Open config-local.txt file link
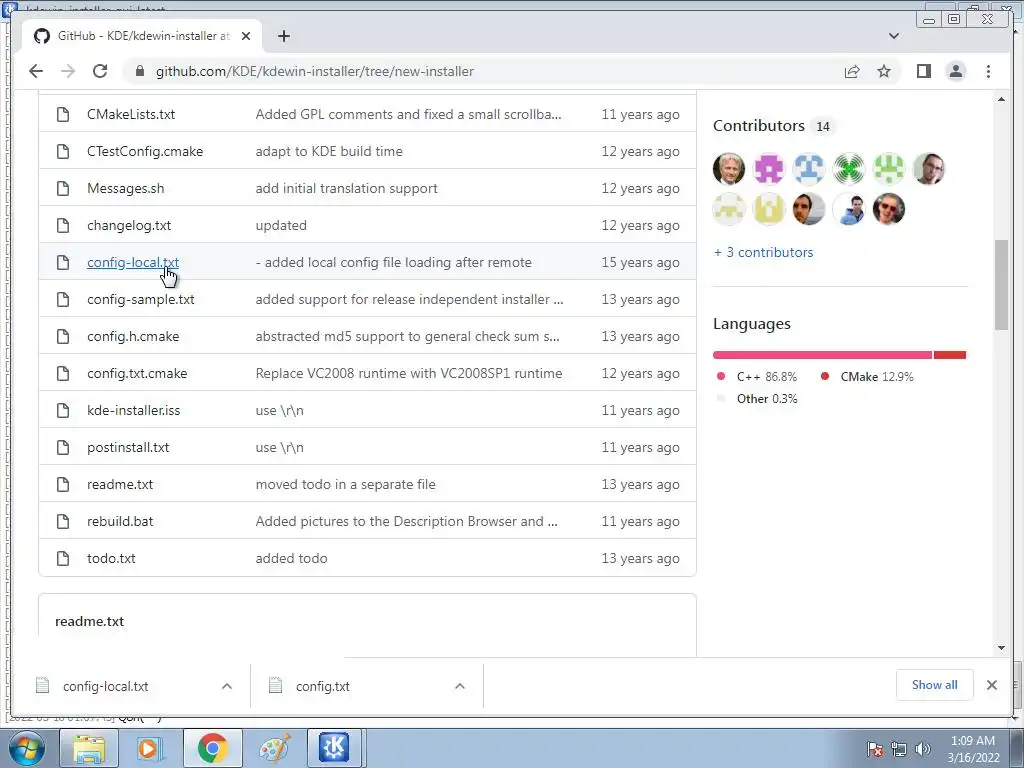Image resolution: width=1024 pixels, height=768 pixels. coord(133,263)
